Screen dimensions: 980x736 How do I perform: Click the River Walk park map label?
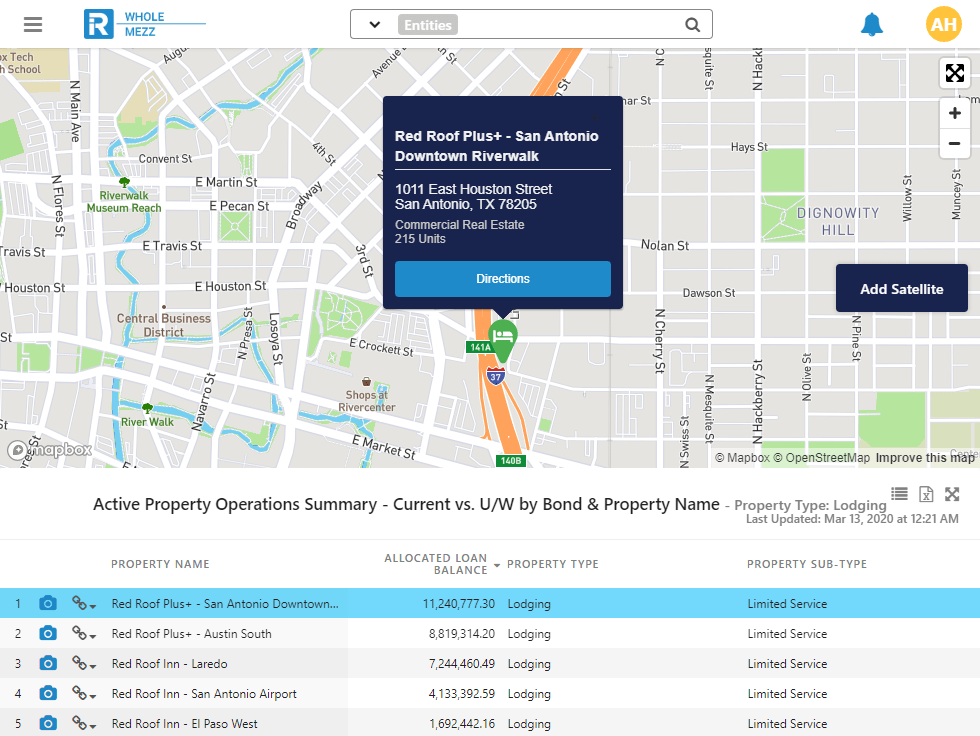148,422
